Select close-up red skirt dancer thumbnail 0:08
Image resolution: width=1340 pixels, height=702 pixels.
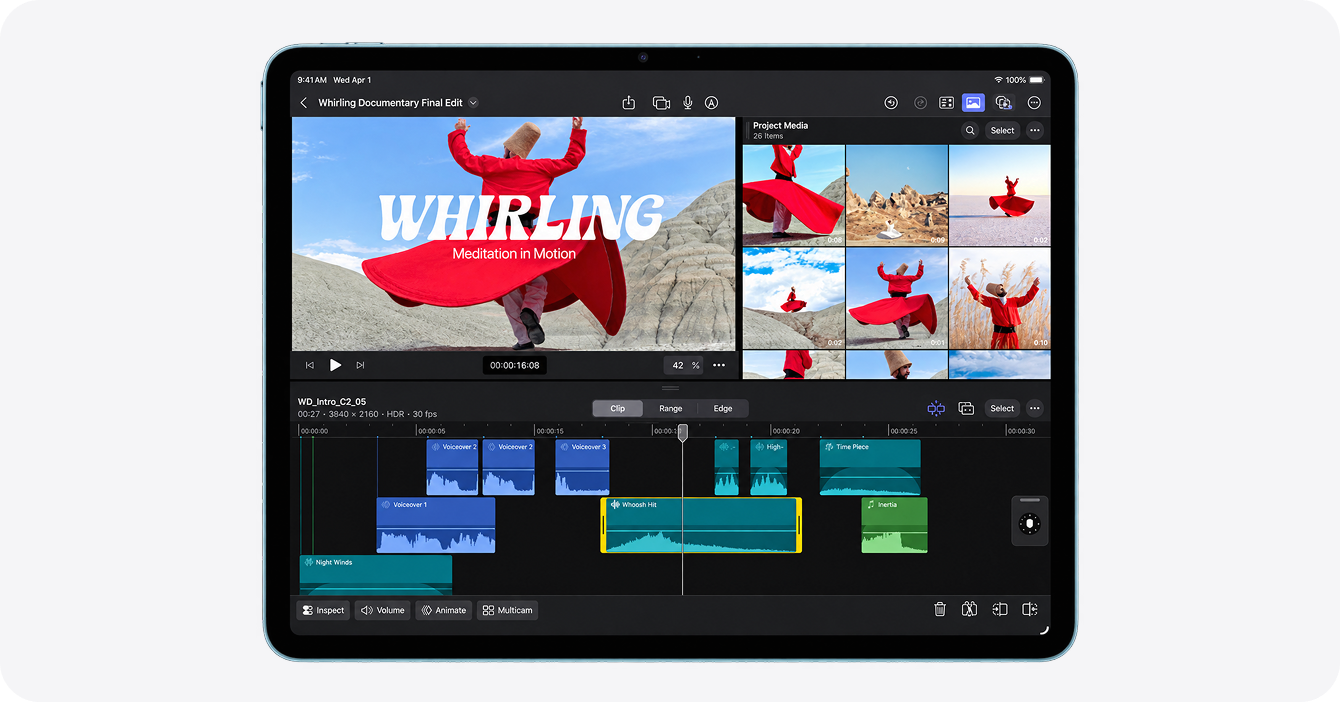click(793, 195)
